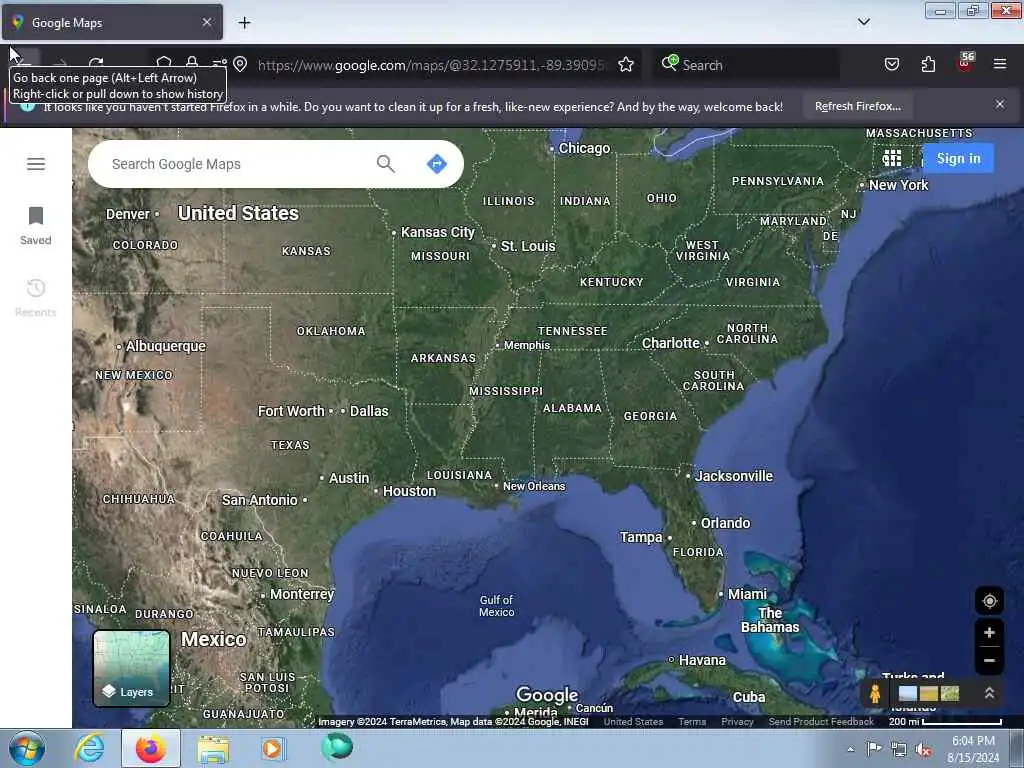The image size is (1024, 768).
Task: Click the muted volume tray icon
Action: 923,749
